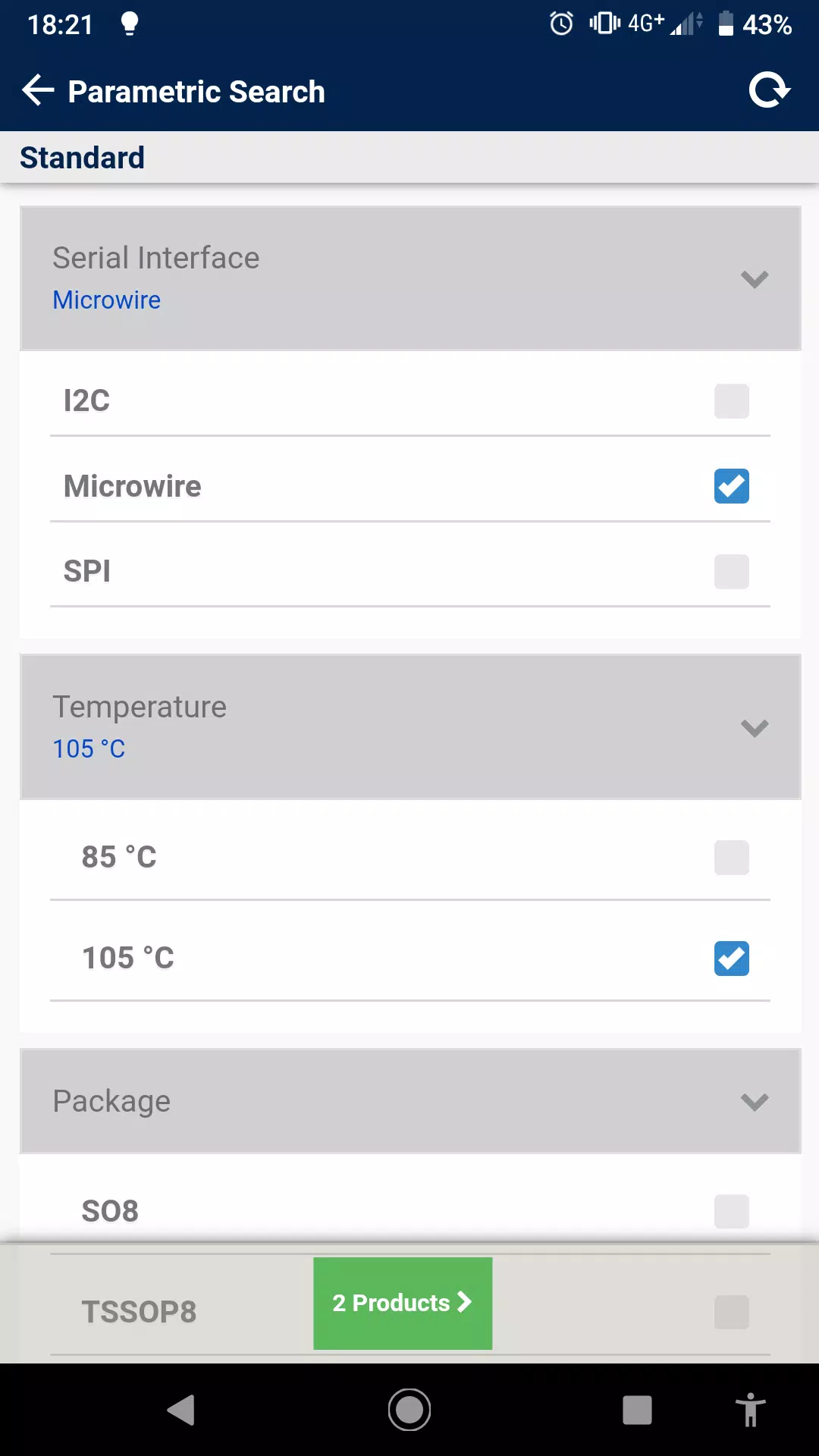
Task: Tap Android home circle button
Action: tap(409, 1410)
